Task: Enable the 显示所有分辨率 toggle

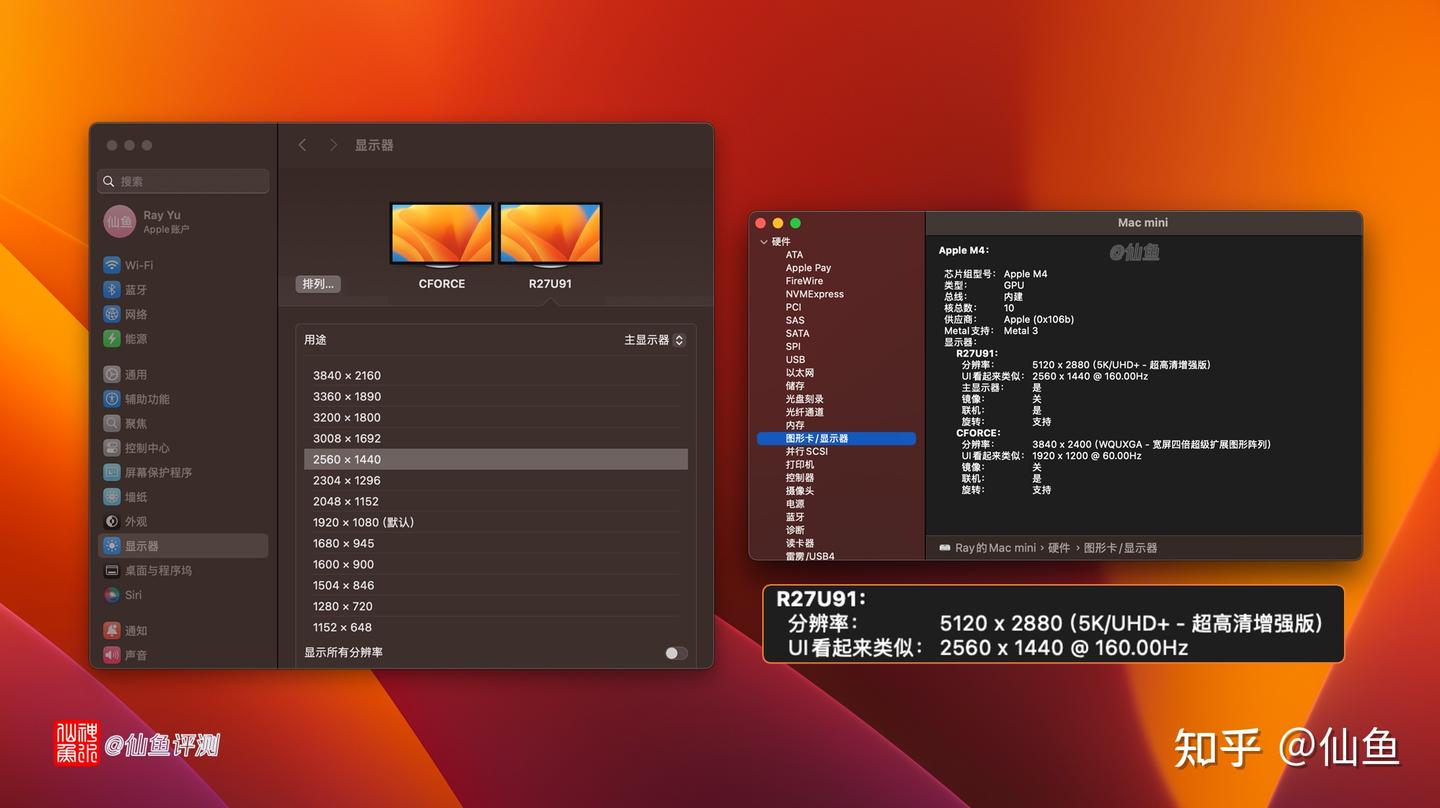Action: (x=676, y=651)
